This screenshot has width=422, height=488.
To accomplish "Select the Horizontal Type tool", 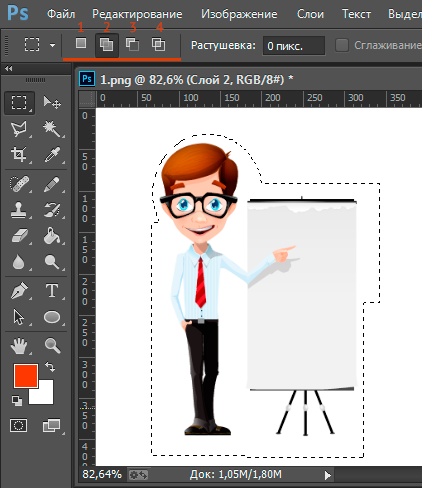I will 52,291.
